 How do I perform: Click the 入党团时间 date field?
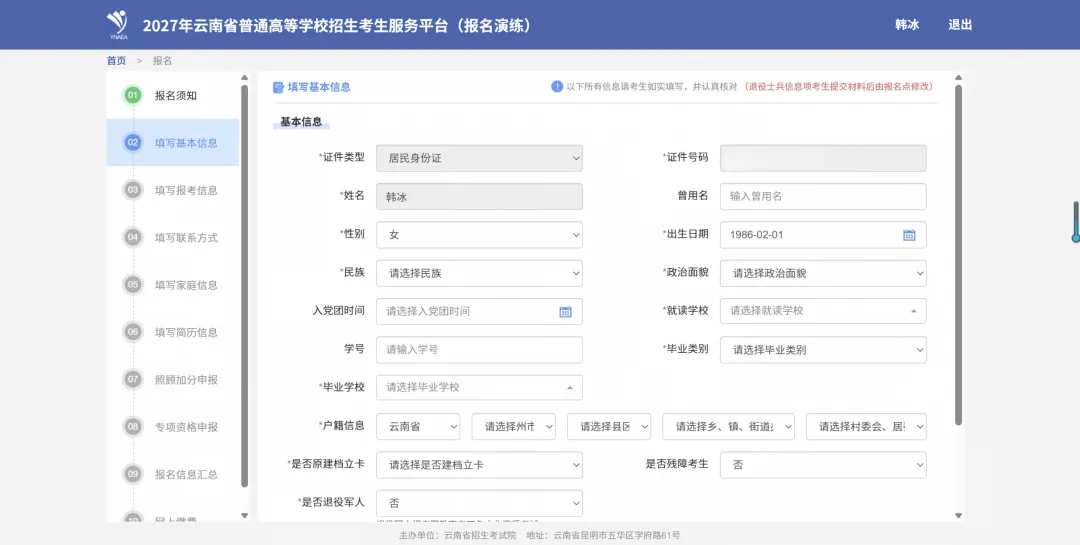pos(479,311)
